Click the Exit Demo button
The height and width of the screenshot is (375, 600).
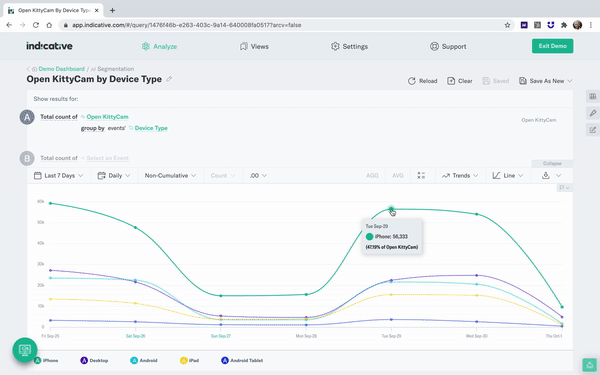553,46
